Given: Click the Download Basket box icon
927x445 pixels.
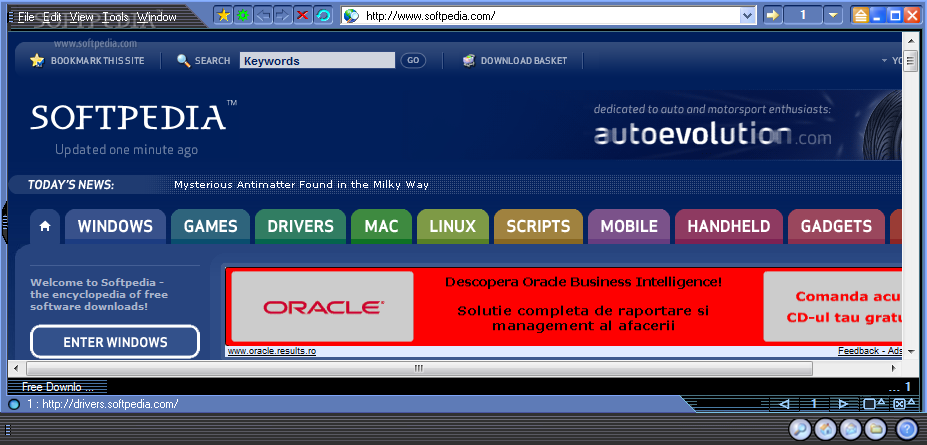Looking at the screenshot, I should click(x=469, y=60).
